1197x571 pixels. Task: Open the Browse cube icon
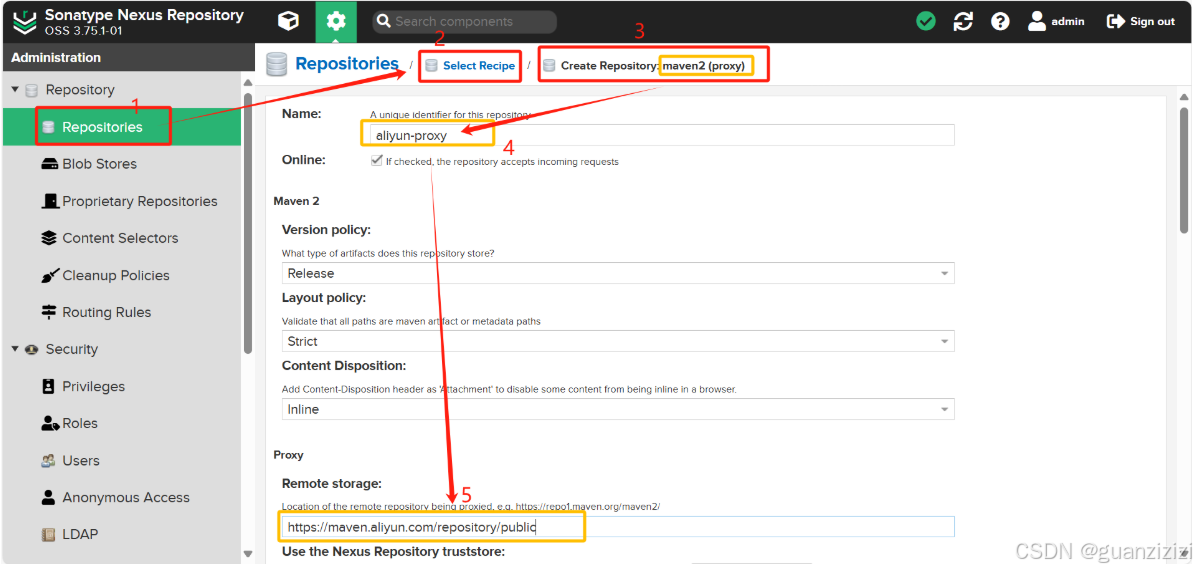tap(289, 21)
